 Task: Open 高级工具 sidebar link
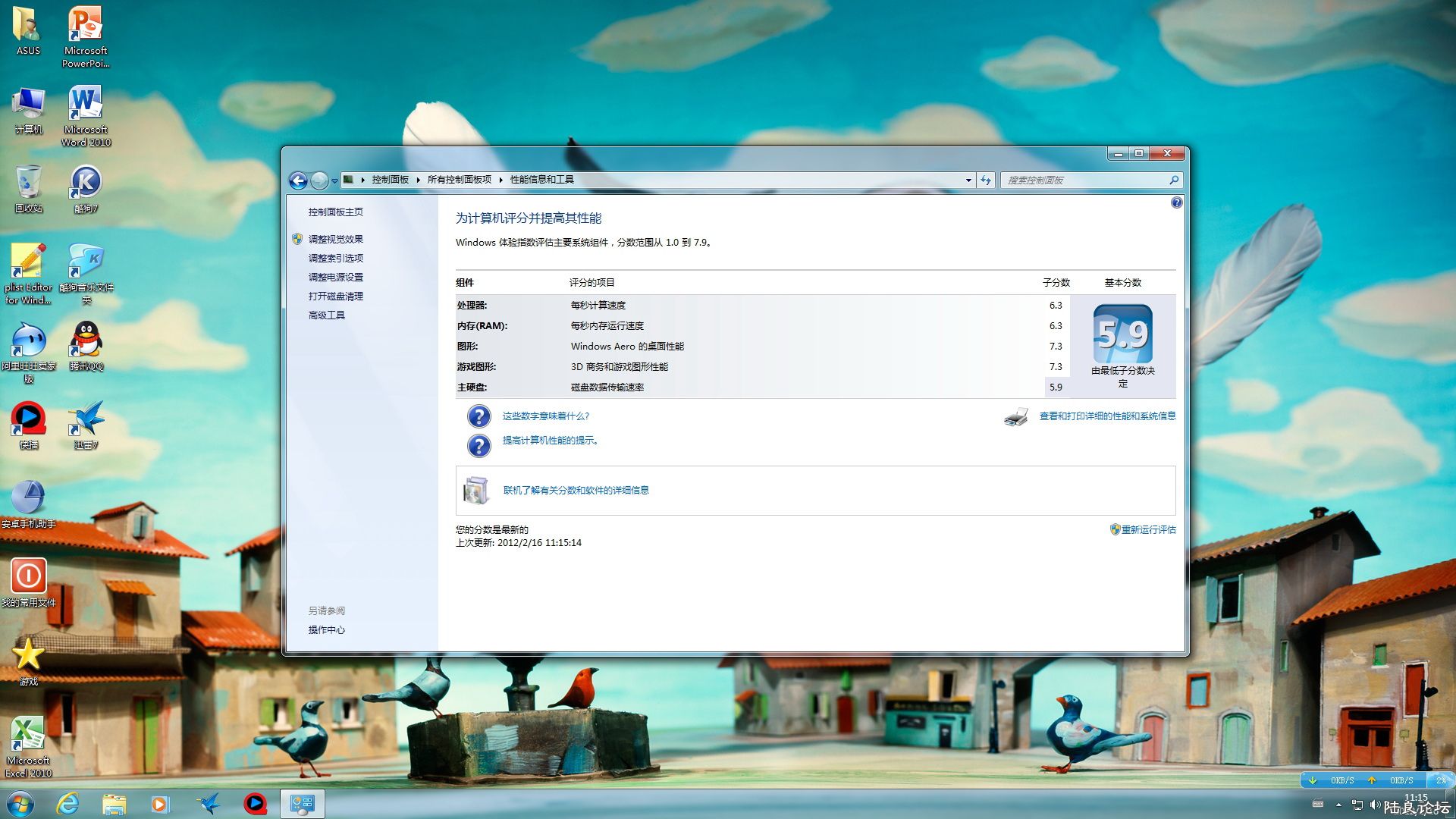(326, 315)
